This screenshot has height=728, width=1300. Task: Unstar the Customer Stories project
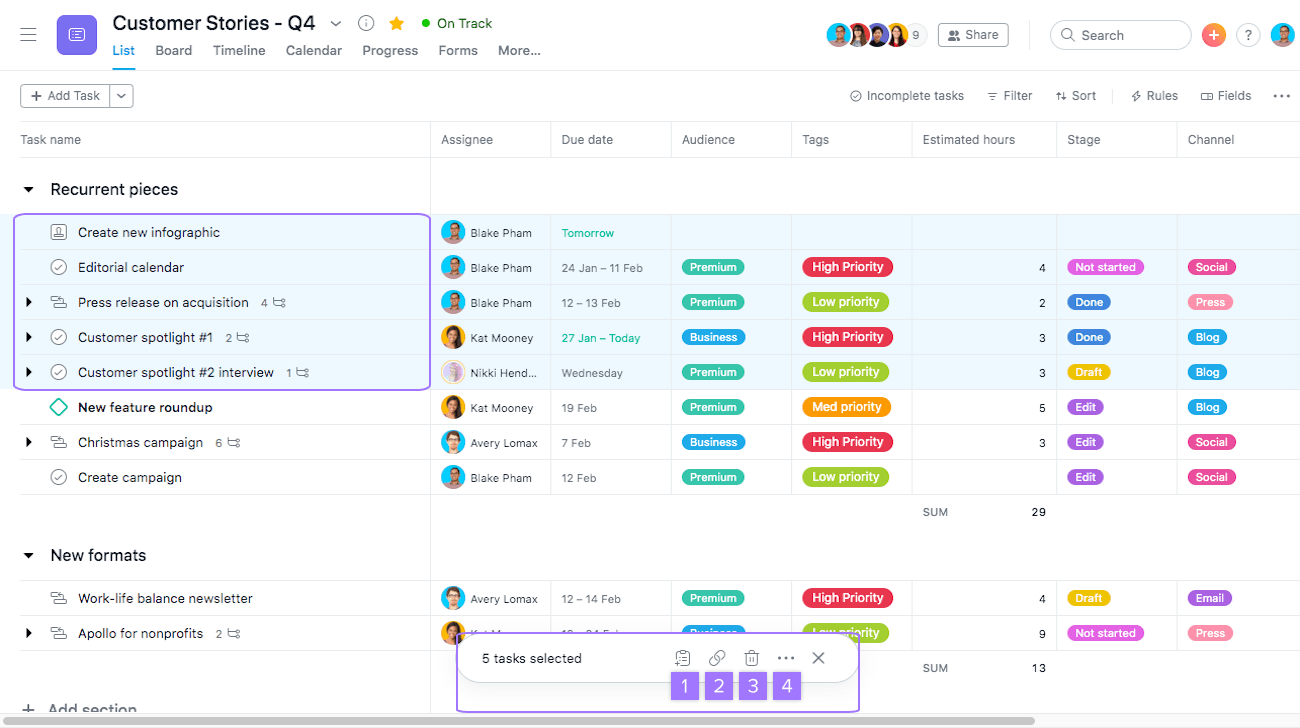pos(396,23)
